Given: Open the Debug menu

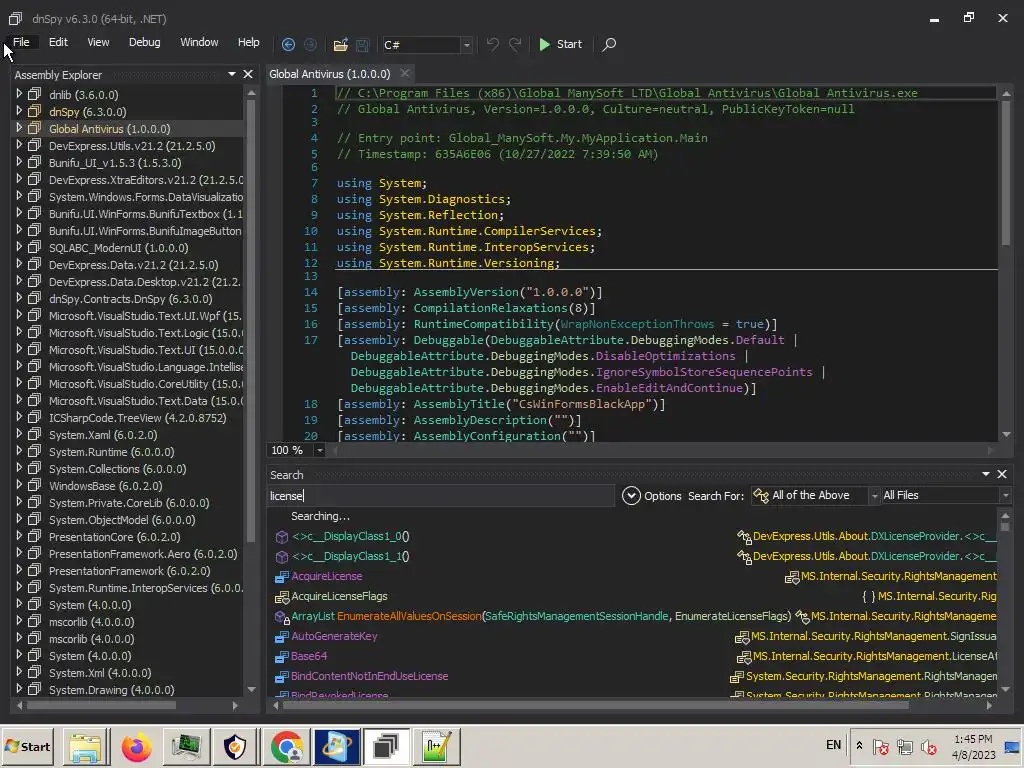Looking at the screenshot, I should point(144,42).
